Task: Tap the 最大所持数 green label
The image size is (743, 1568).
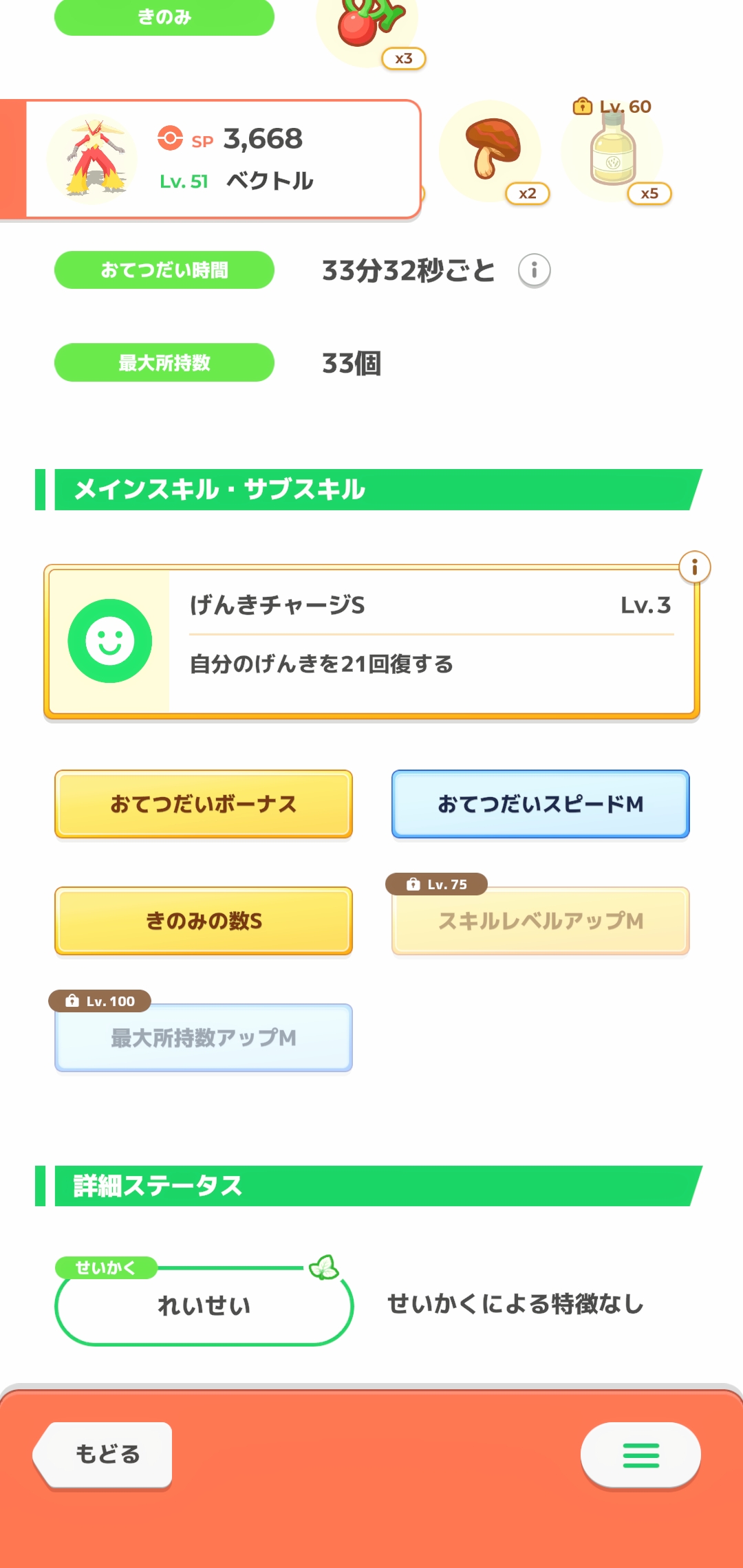Action: tap(164, 362)
